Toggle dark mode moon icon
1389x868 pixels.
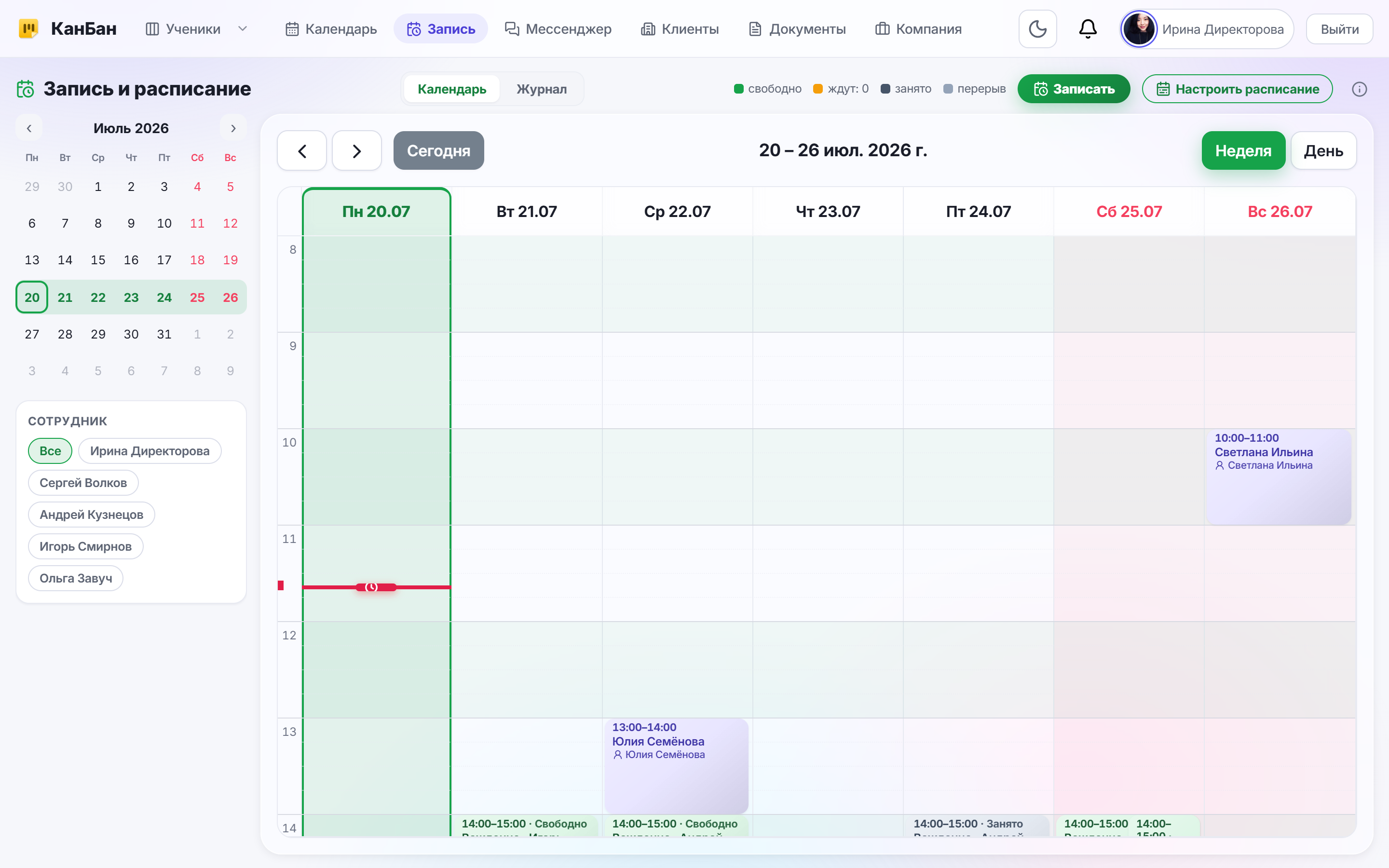pyautogui.click(x=1037, y=29)
